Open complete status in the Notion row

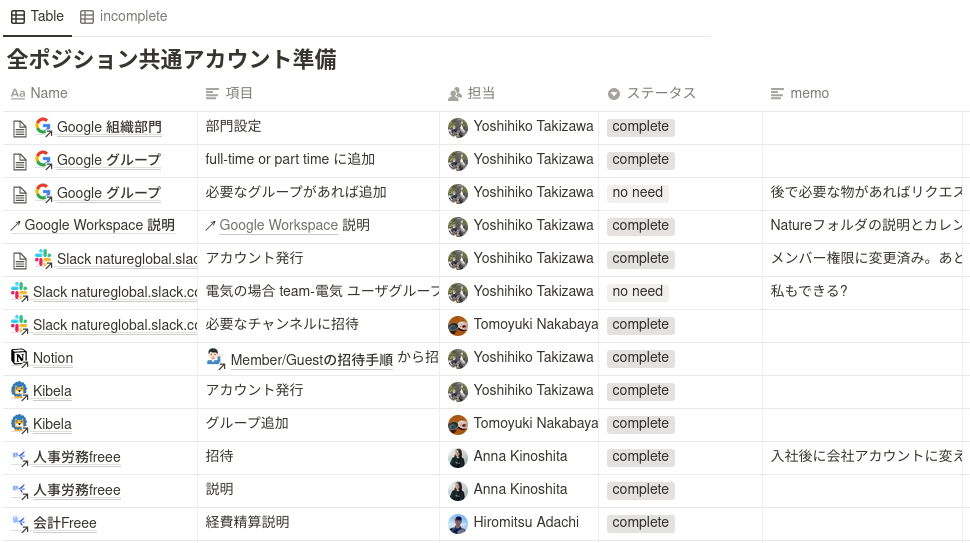[x=640, y=358]
